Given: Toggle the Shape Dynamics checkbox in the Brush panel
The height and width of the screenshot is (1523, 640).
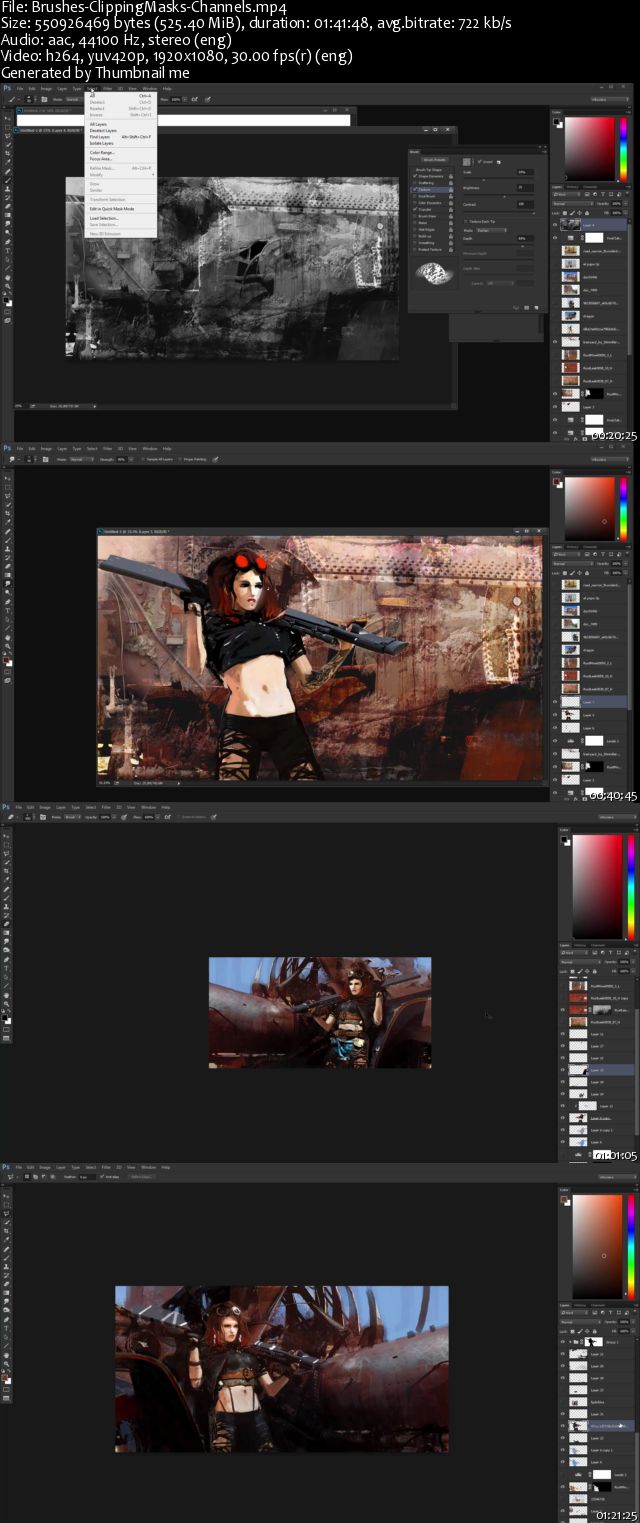Looking at the screenshot, I should point(415,176).
